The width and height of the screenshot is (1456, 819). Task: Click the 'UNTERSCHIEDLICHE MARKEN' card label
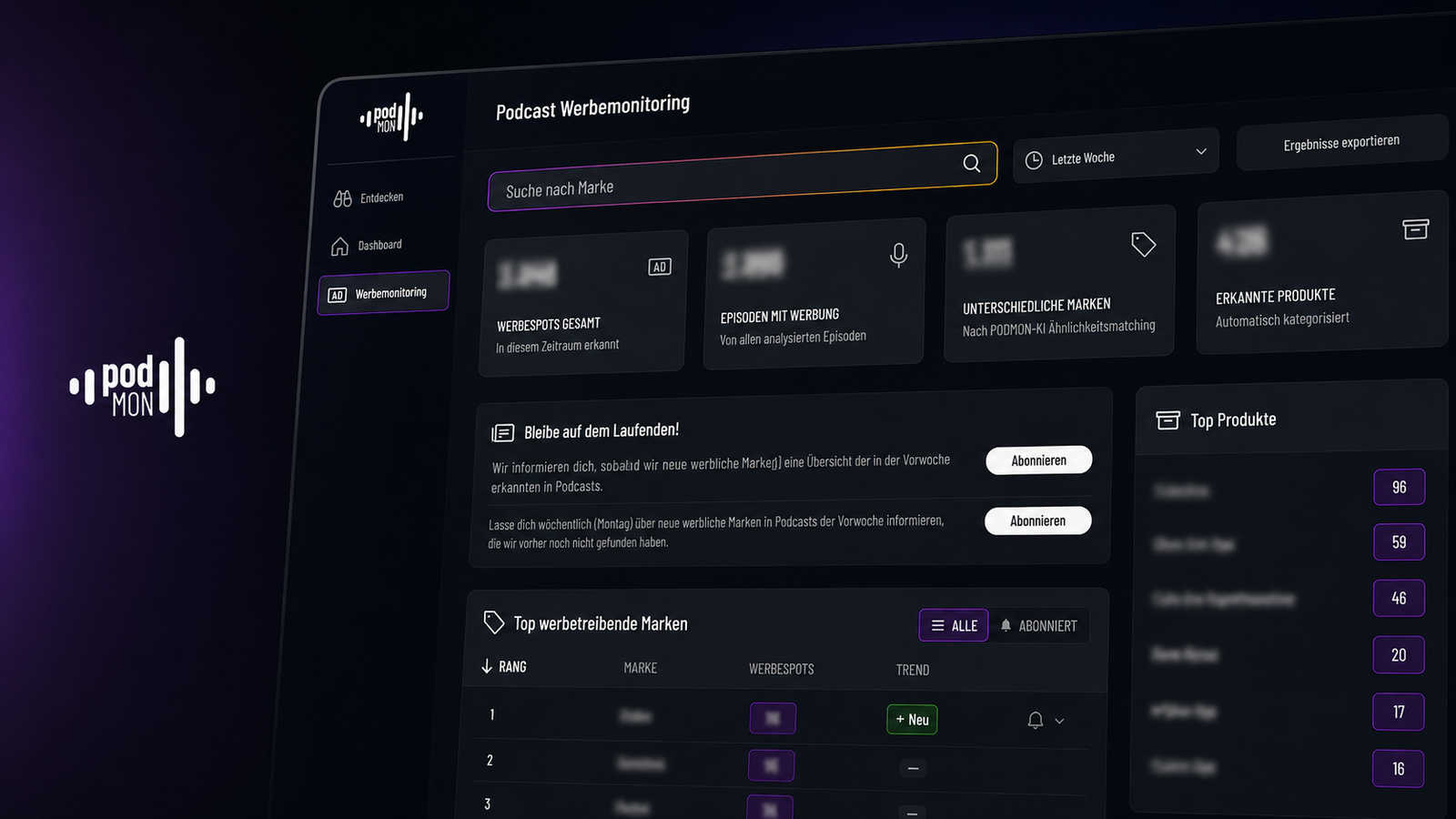1036,306
